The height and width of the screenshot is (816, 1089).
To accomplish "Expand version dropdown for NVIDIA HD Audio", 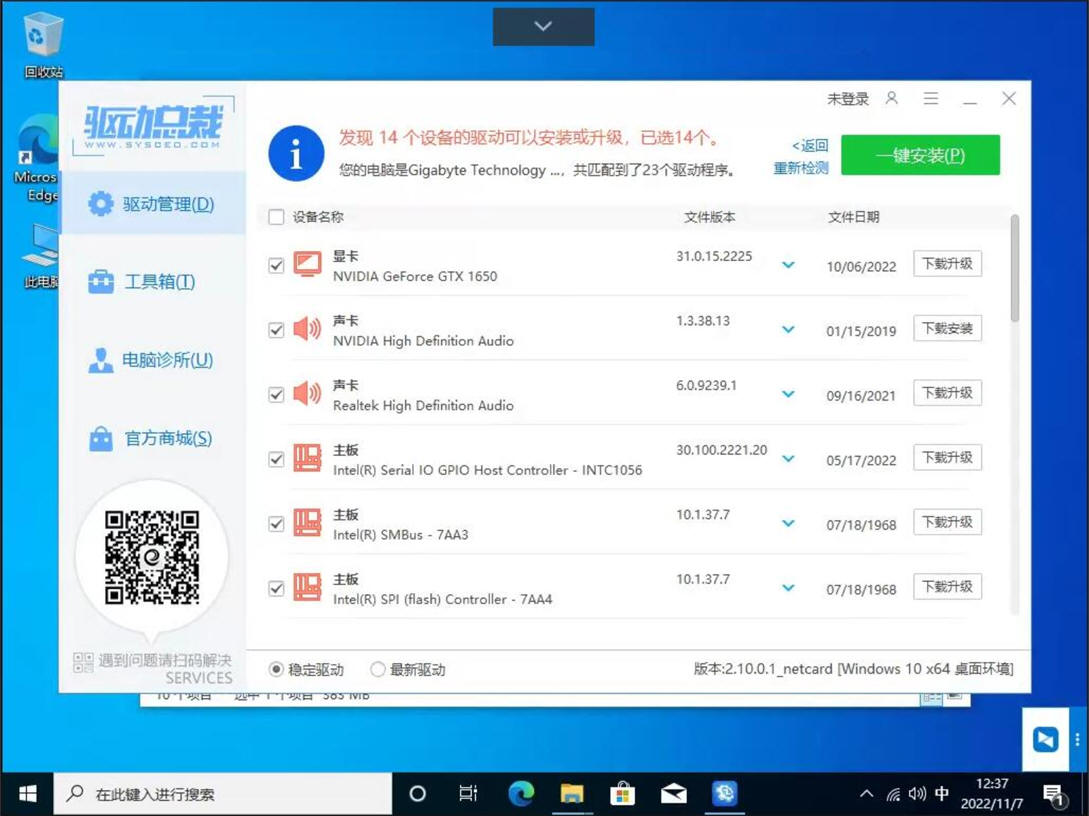I will click(x=788, y=329).
